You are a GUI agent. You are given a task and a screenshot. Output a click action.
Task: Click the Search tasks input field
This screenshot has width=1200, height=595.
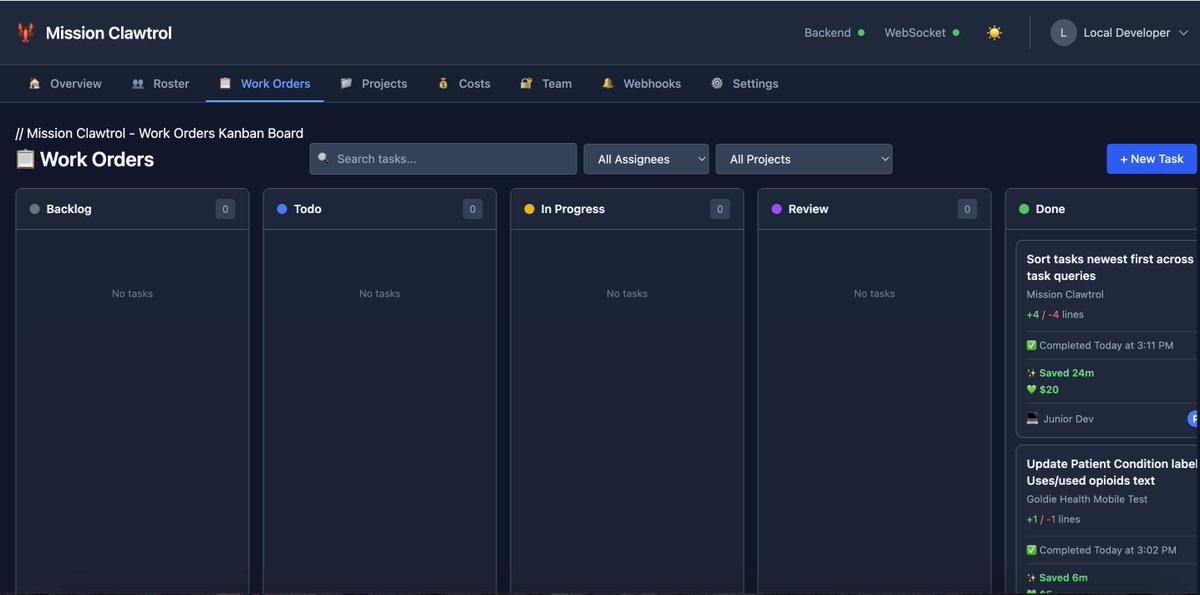(443, 159)
